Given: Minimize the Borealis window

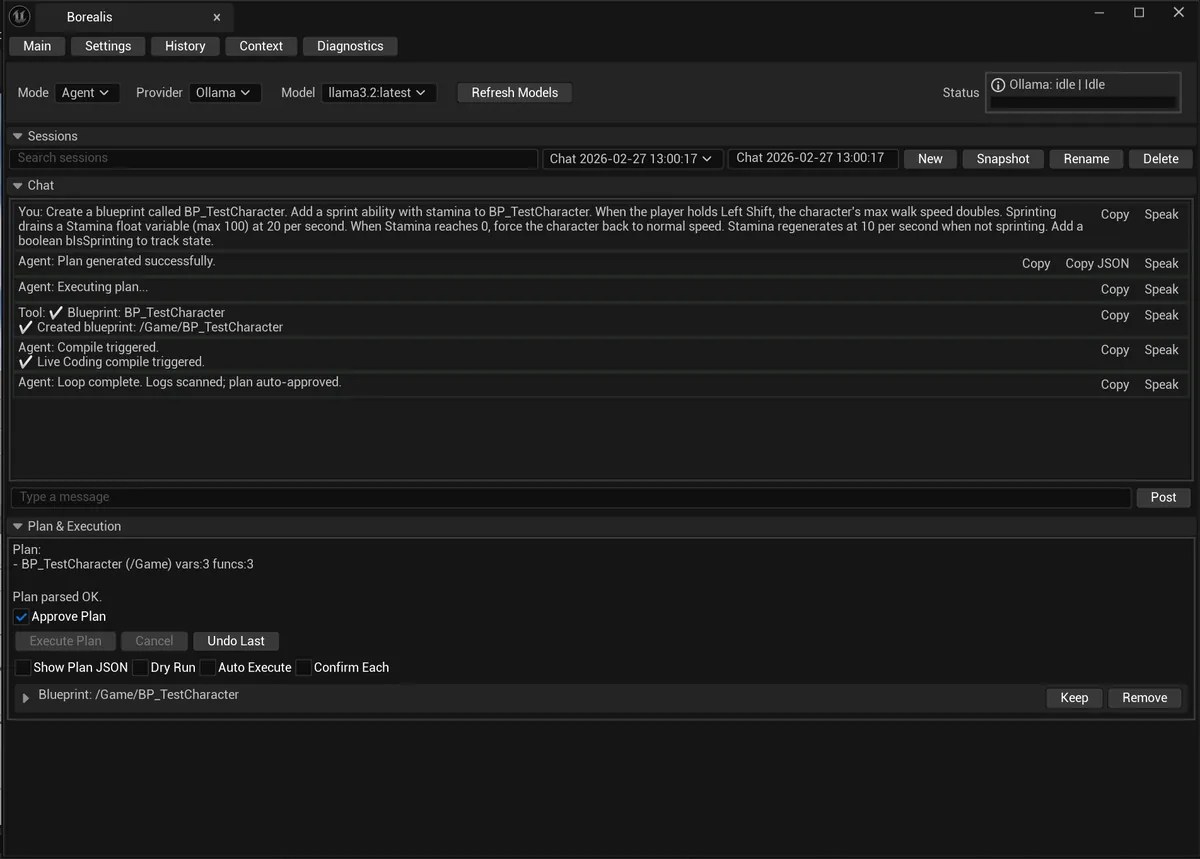Looking at the screenshot, I should pos(1100,13).
